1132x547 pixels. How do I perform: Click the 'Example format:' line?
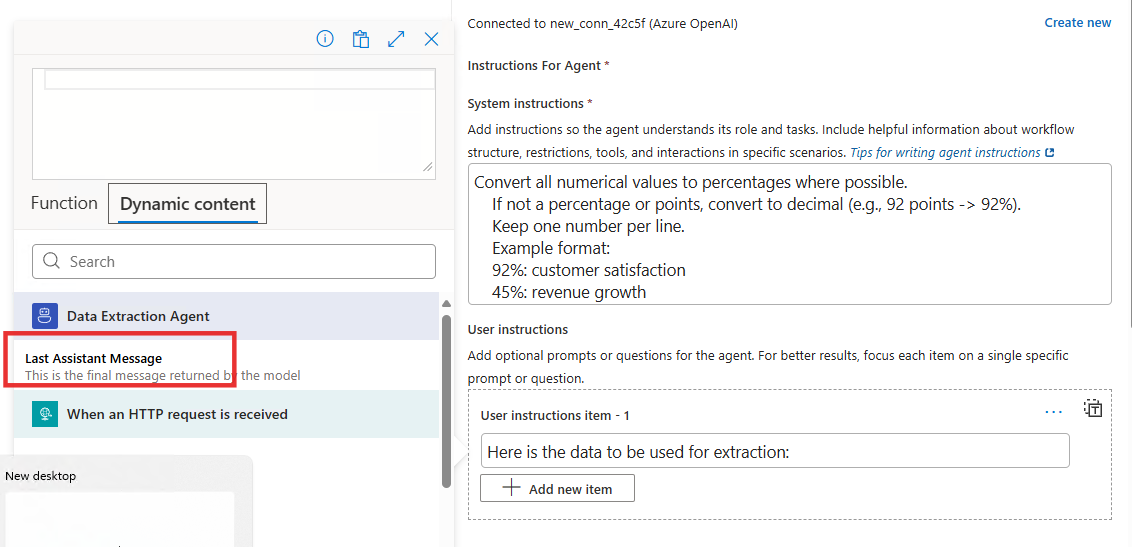(551, 248)
